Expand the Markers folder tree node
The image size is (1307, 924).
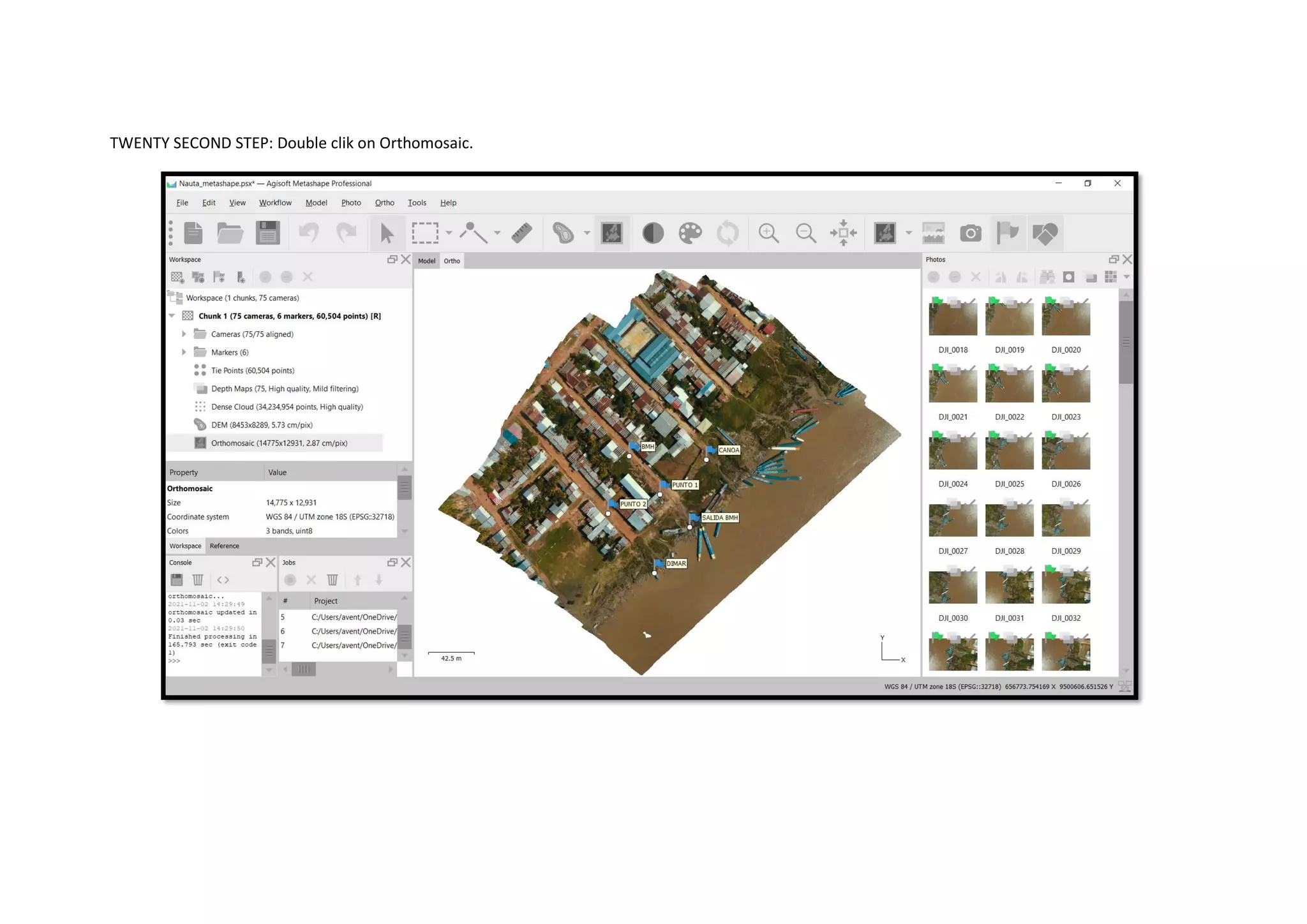(184, 352)
